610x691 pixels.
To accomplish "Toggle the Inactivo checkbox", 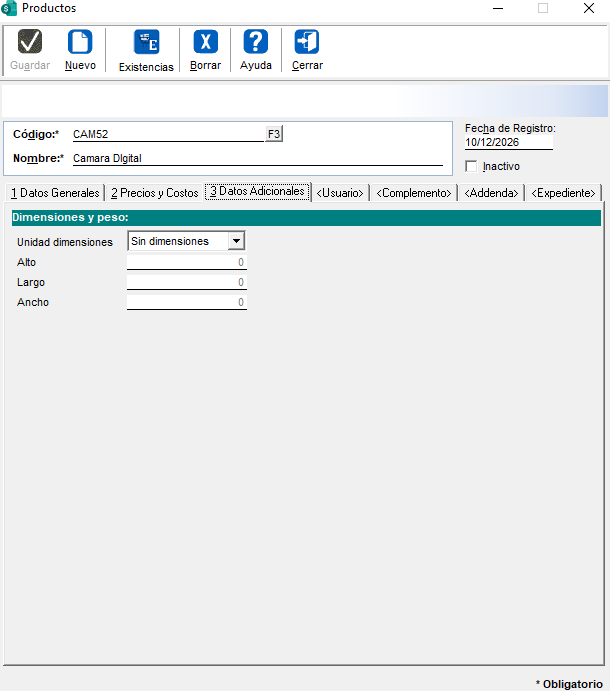I will point(471,167).
